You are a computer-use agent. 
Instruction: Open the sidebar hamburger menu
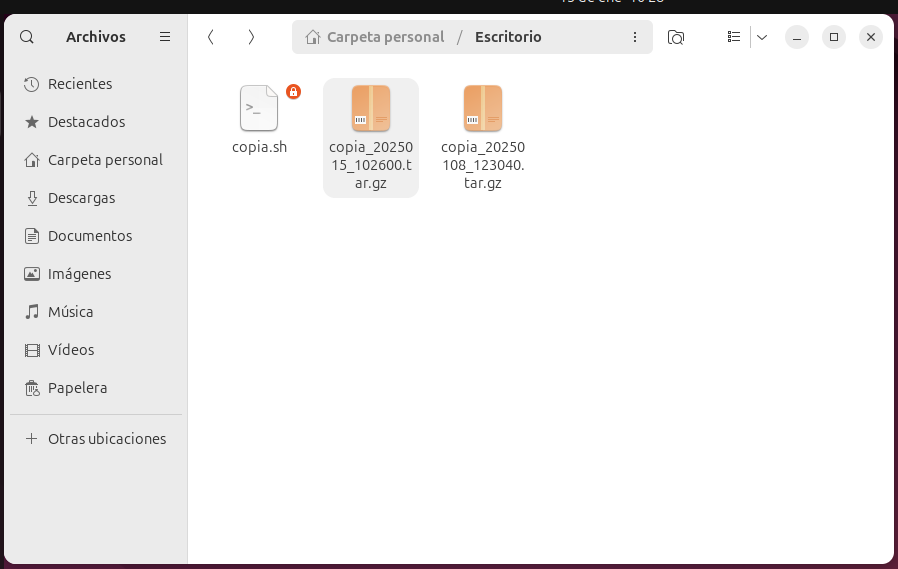tap(165, 37)
